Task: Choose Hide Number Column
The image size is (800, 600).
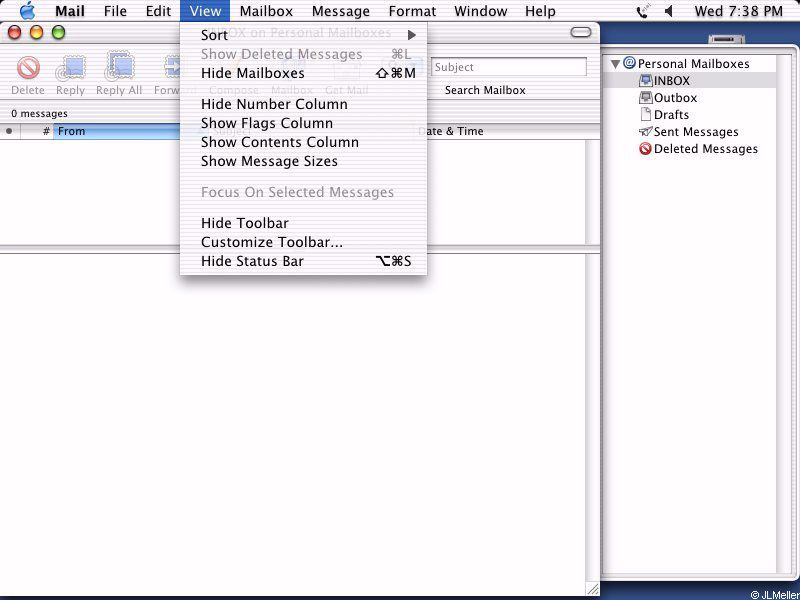Action: coord(304,104)
